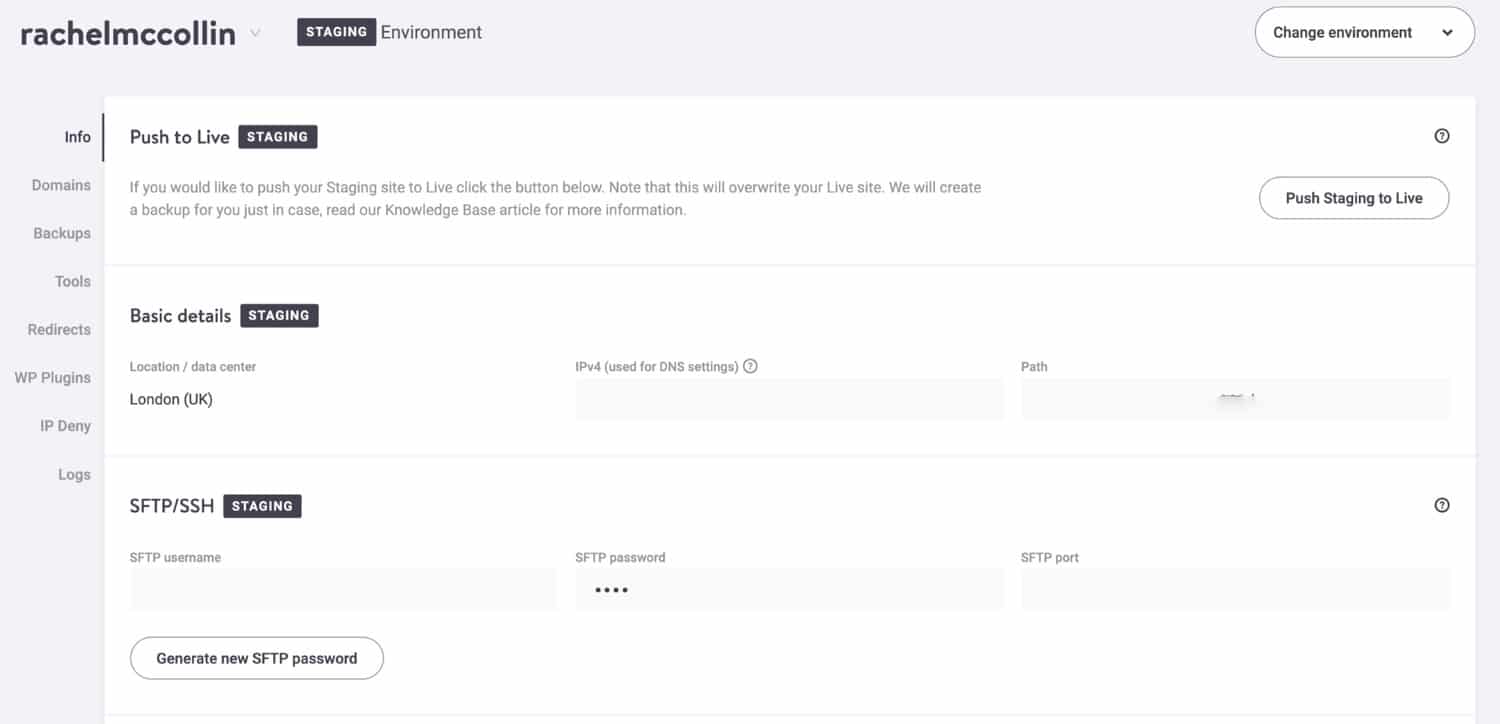The image size is (1500, 724).
Task: Open the IP Deny settings
Action: pyautogui.click(x=65, y=425)
